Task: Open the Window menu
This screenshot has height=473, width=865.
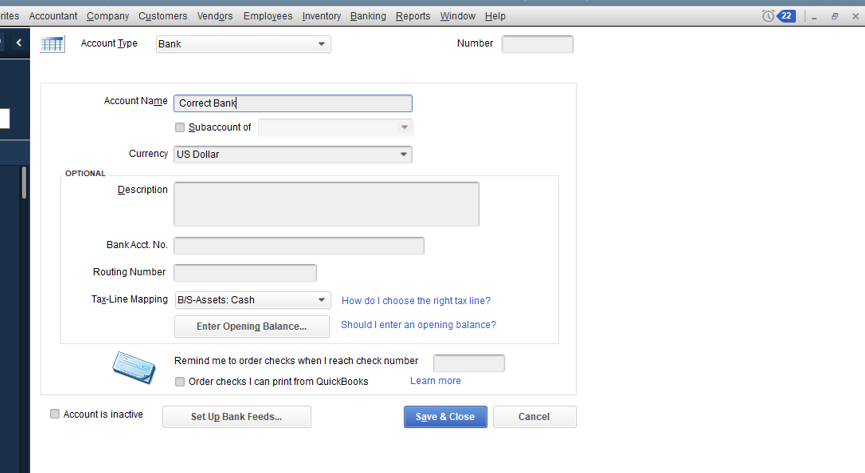Action: [457, 16]
